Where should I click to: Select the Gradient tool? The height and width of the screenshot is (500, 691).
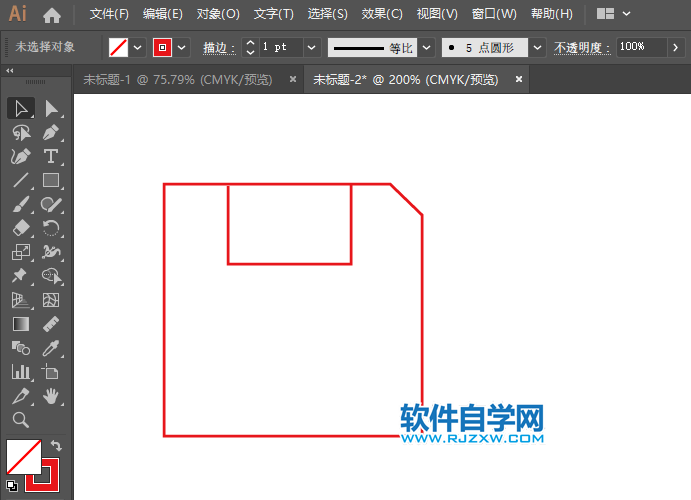[x=21, y=324]
